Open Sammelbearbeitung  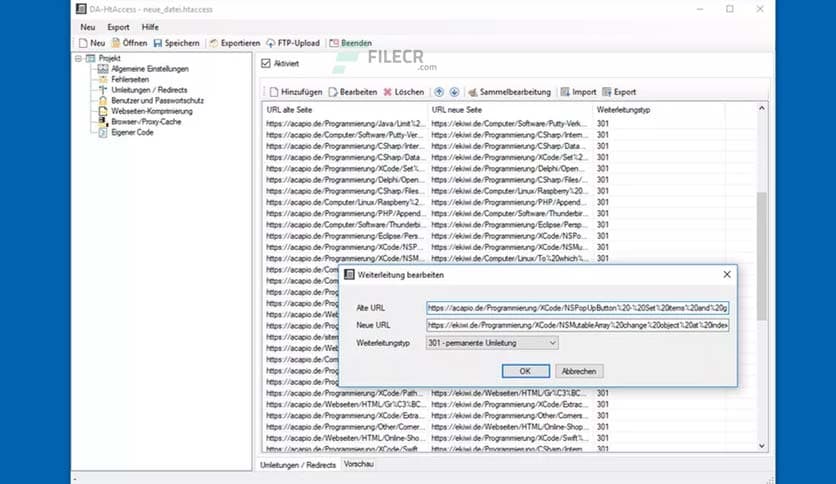(509, 92)
